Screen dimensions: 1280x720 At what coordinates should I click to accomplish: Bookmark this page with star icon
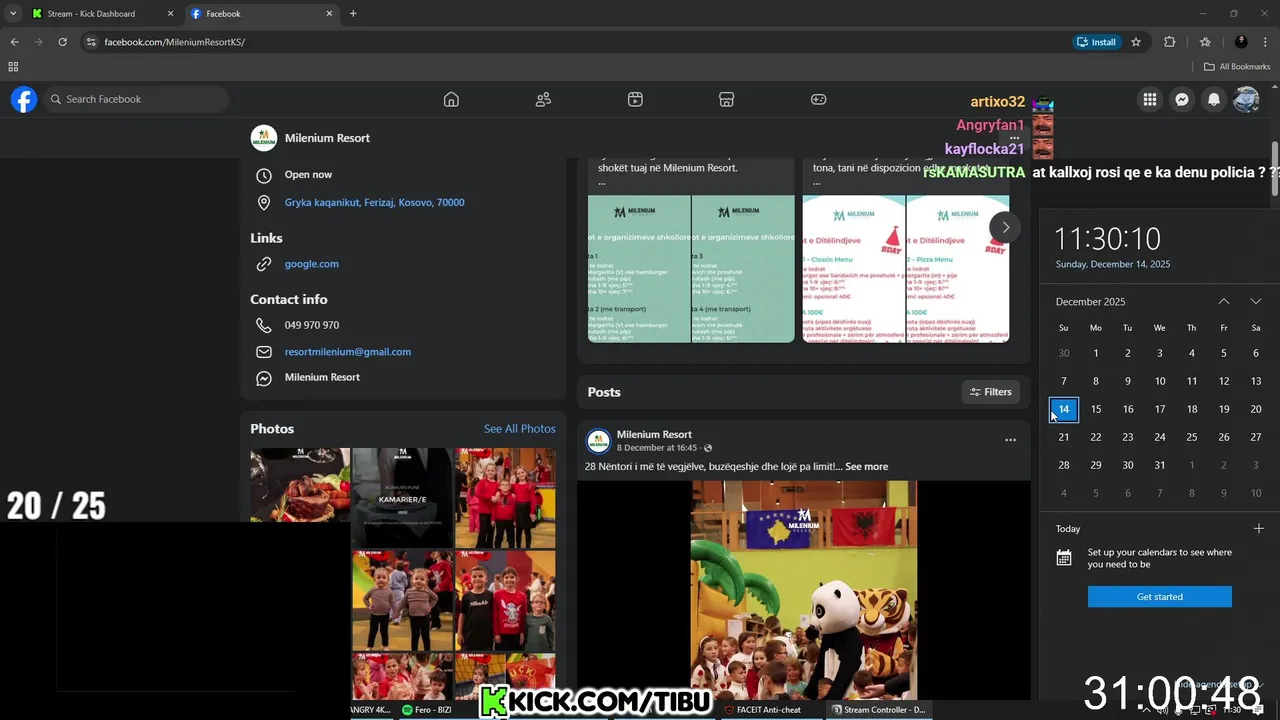[1136, 42]
